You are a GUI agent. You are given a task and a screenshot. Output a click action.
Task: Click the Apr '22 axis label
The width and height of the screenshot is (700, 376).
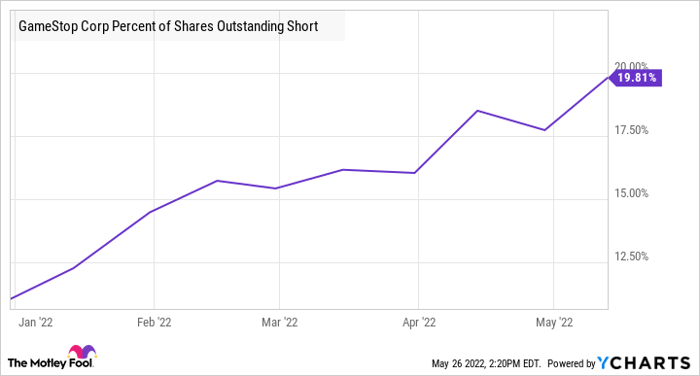(419, 322)
